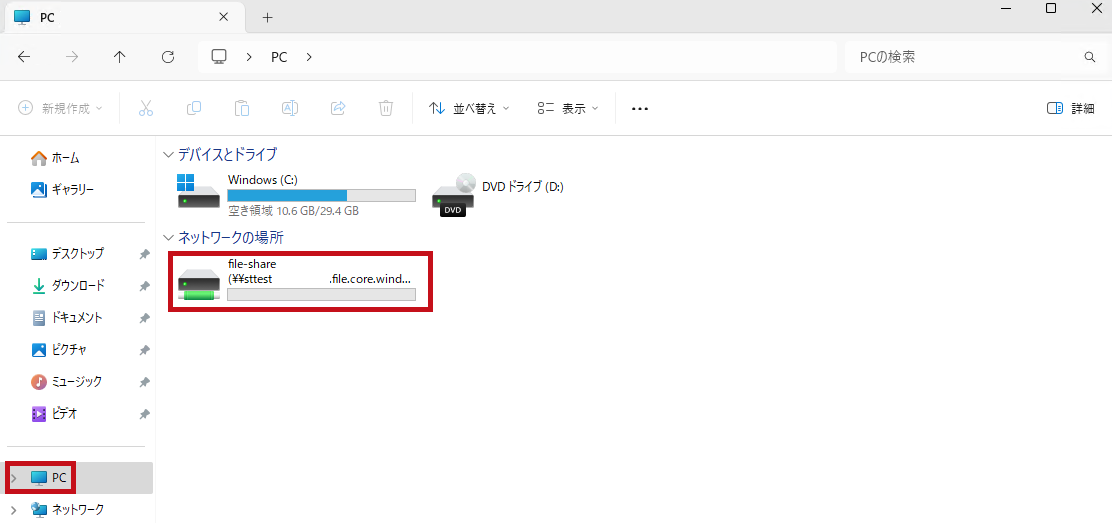Viewport: 1112px width, 523px height.
Task: Go up one folder level
Action: [x=120, y=57]
